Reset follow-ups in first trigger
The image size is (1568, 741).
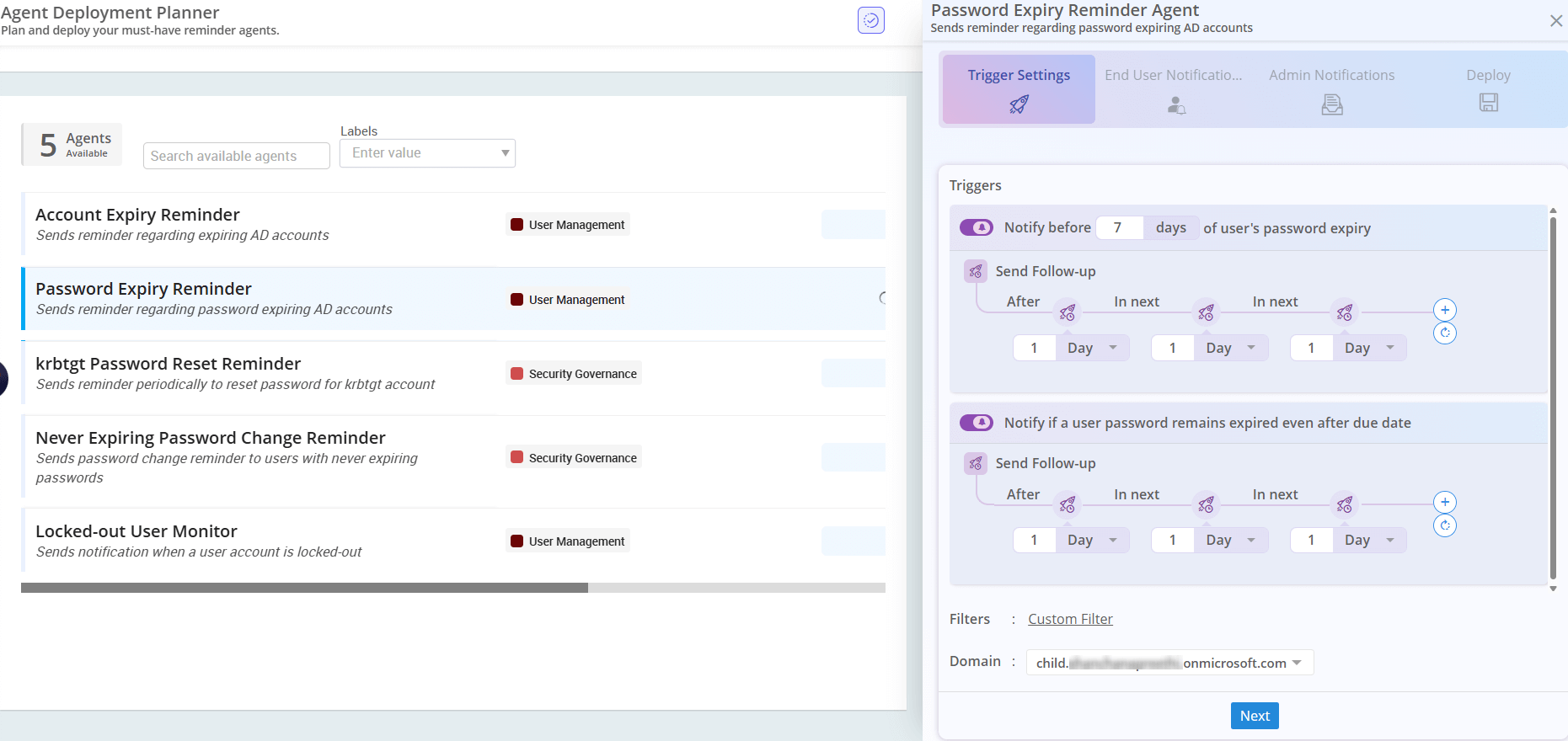[1445, 333]
